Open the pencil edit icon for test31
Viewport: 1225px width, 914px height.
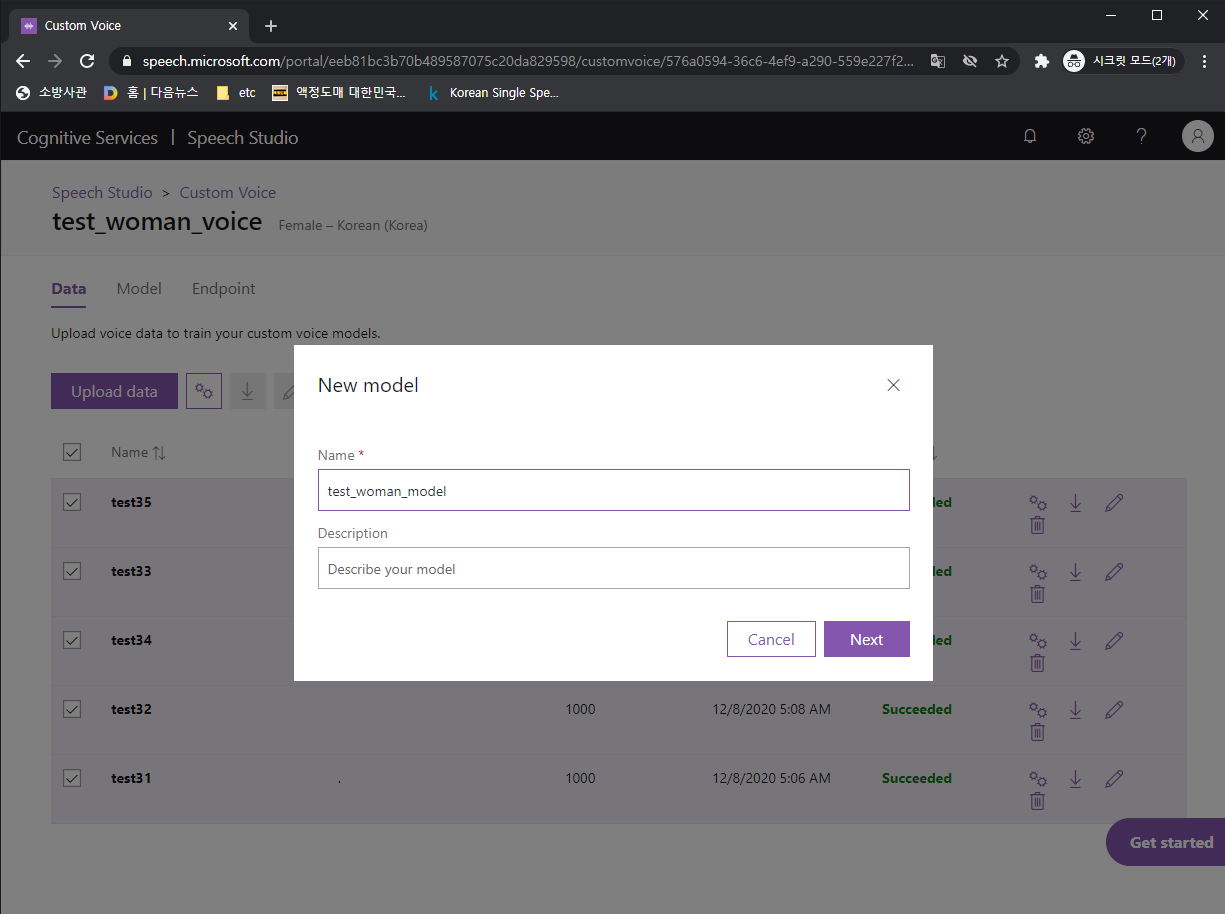coord(1114,778)
